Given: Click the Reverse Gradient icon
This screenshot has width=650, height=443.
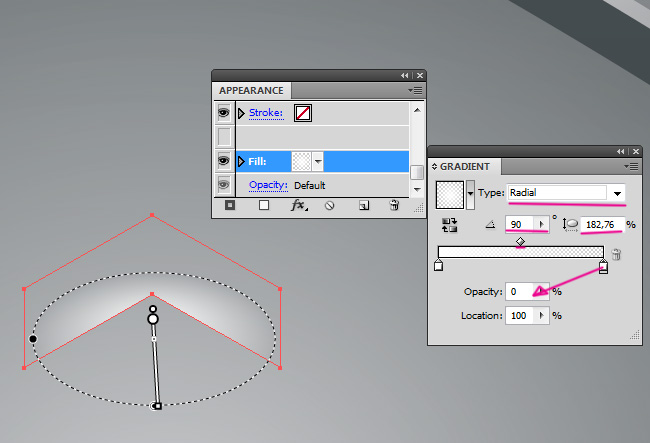Looking at the screenshot, I should point(448,226).
